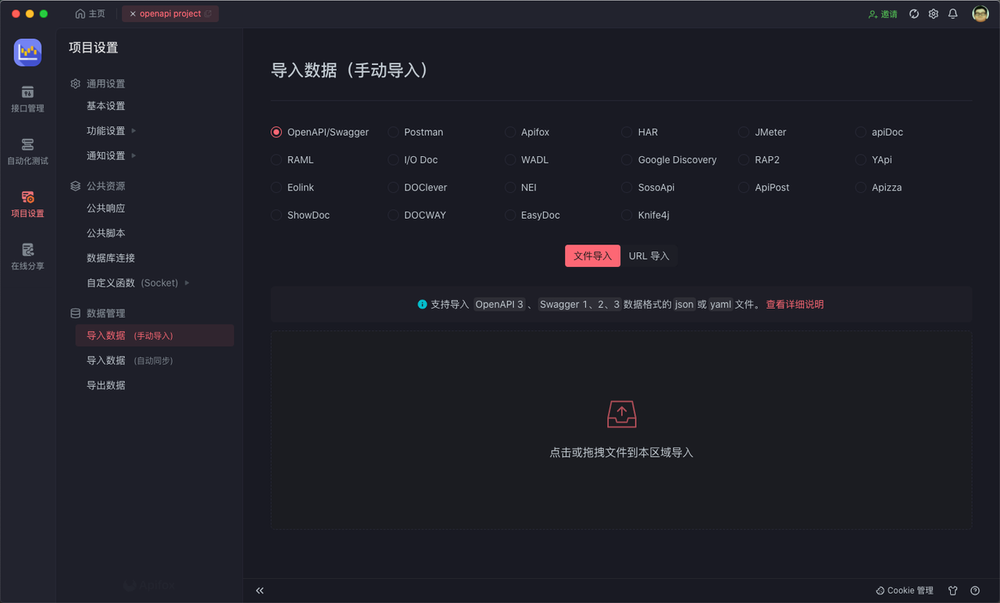Image resolution: width=1000 pixels, height=603 pixels.
Task: Click the sync/refresh icon in the title bar
Action: click(x=913, y=14)
